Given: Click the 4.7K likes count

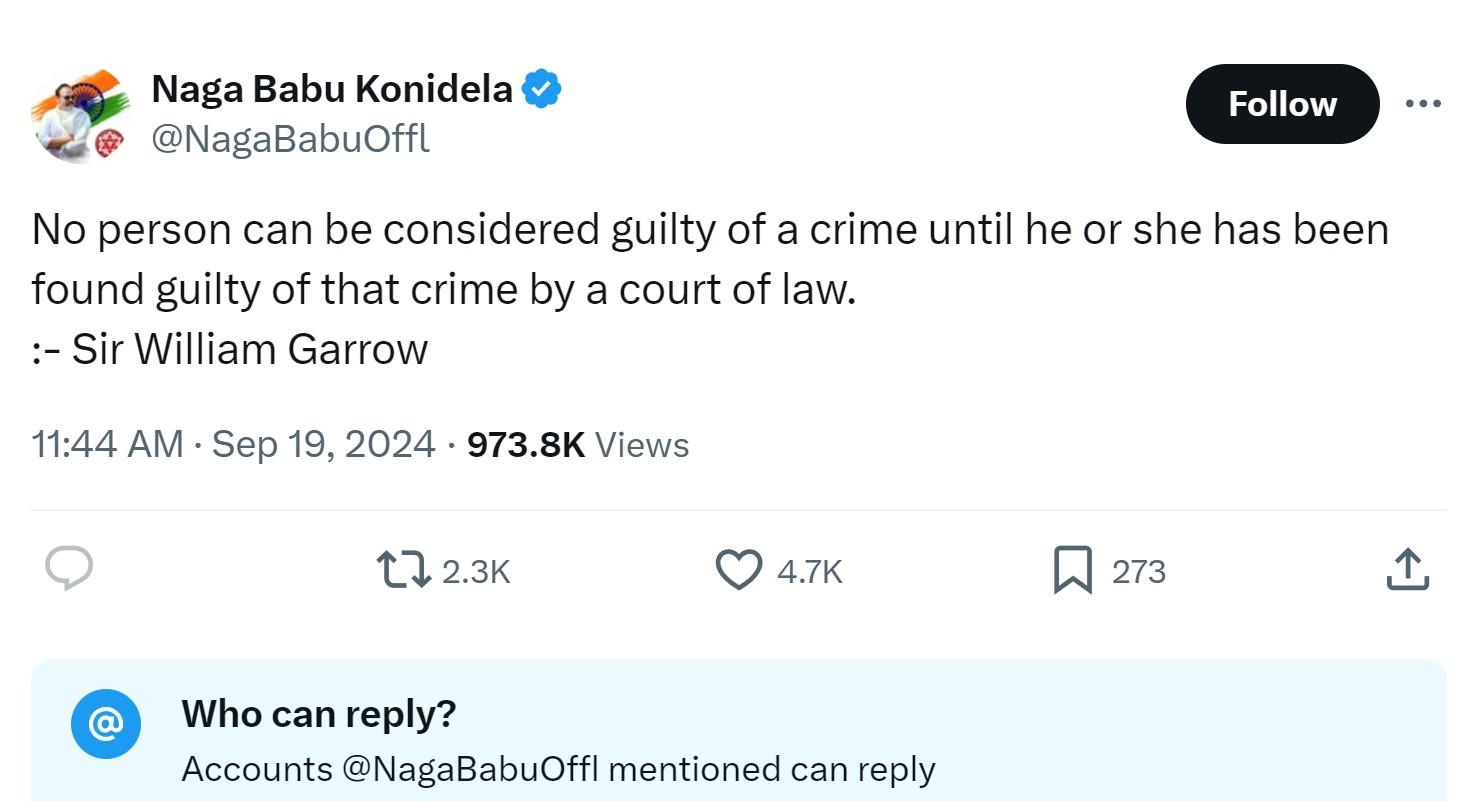Looking at the screenshot, I should 810,572.
